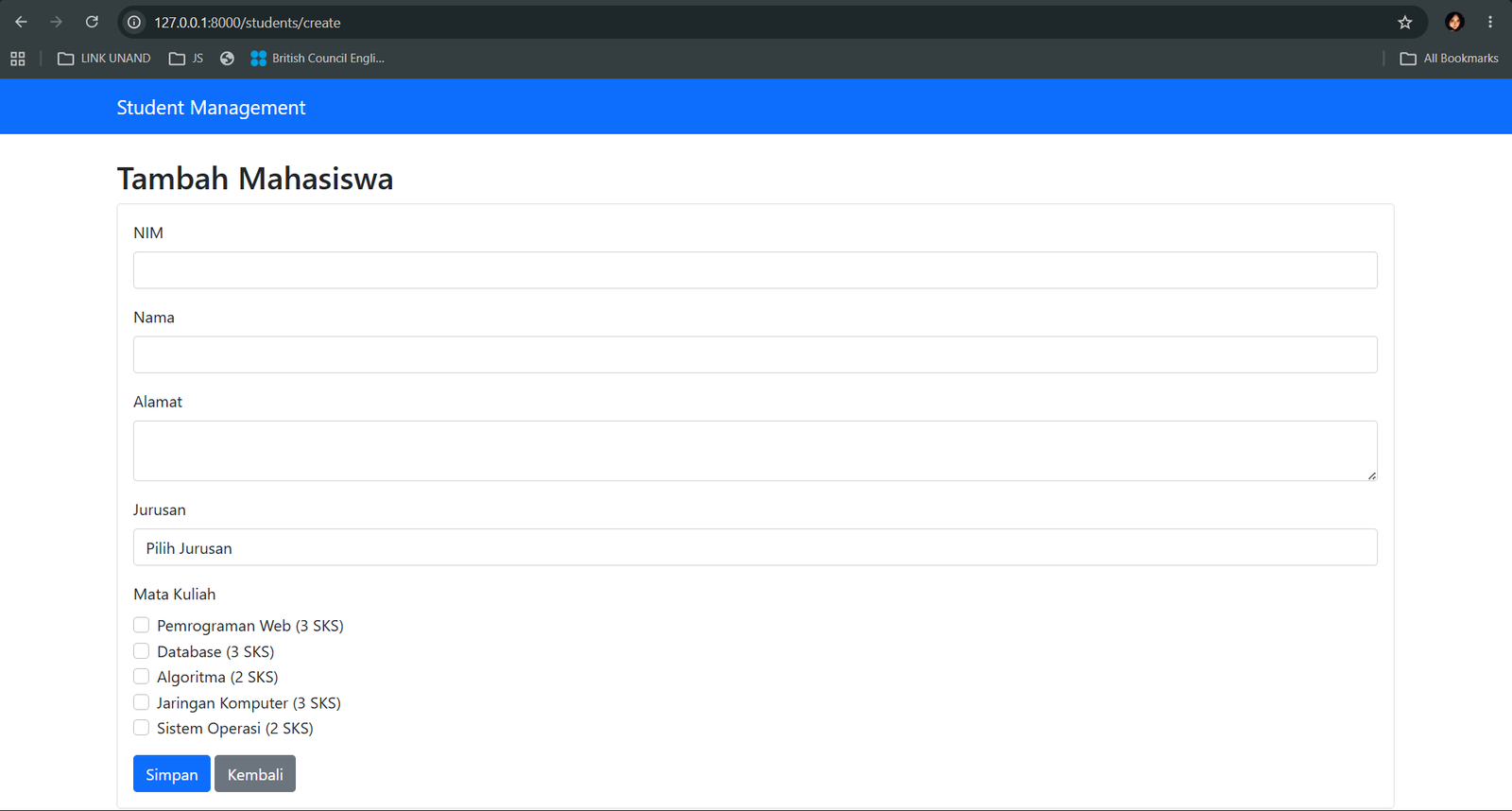Click the Simpan button

coord(172,774)
